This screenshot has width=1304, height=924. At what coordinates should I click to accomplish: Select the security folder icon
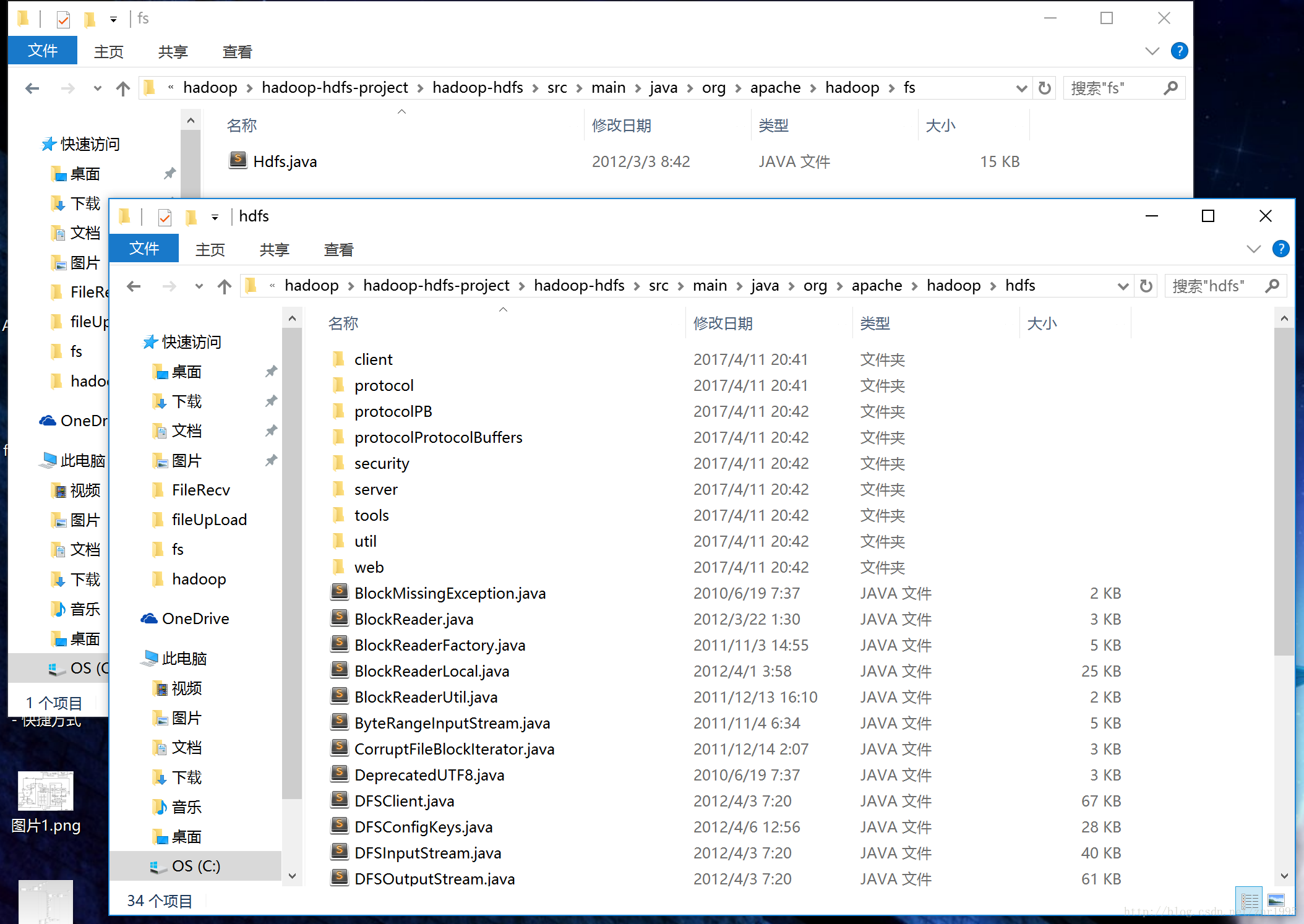click(338, 463)
